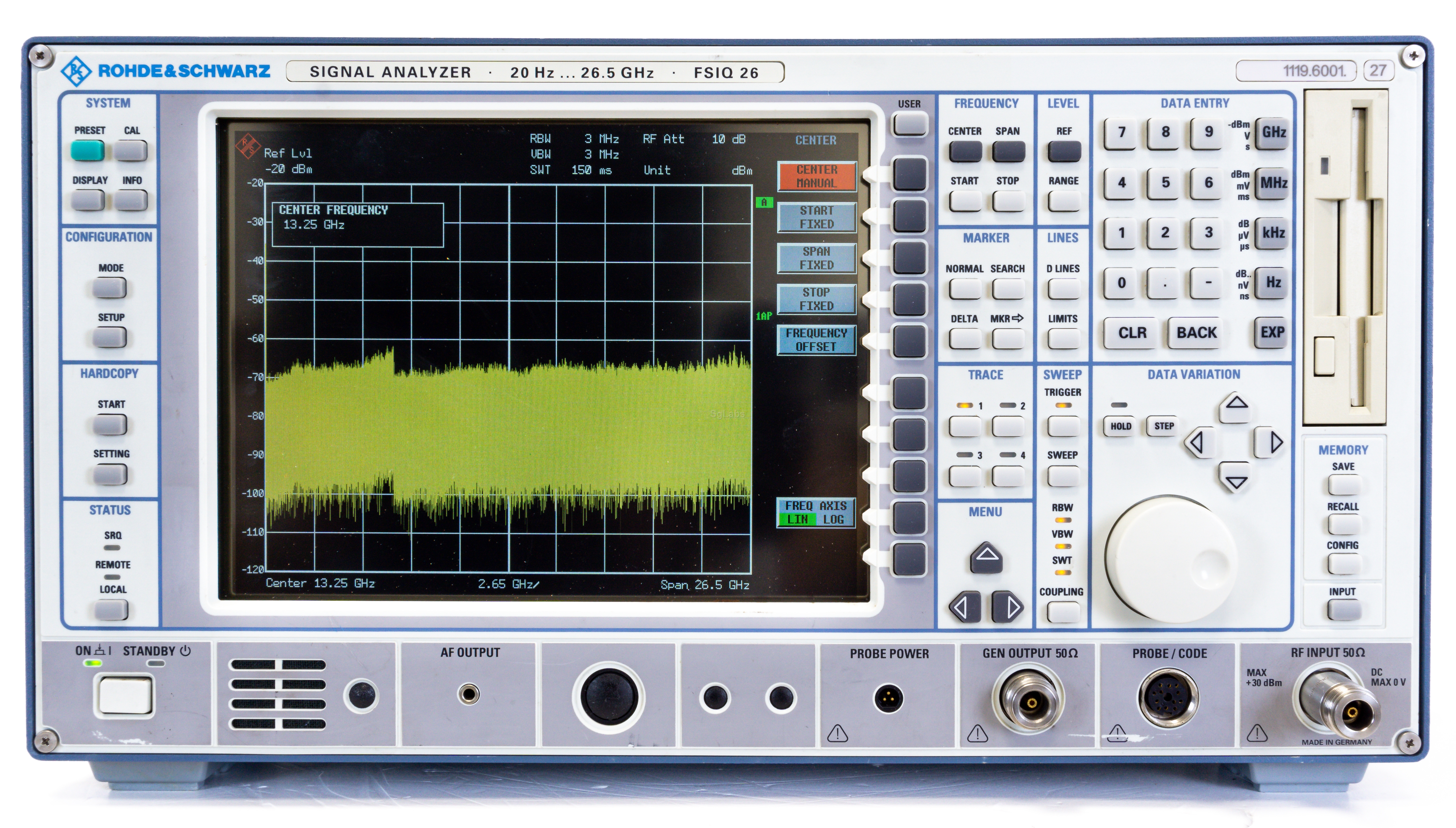The height and width of the screenshot is (828, 1456).
Task: Push the MENU right arrow key
Action: (1008, 607)
